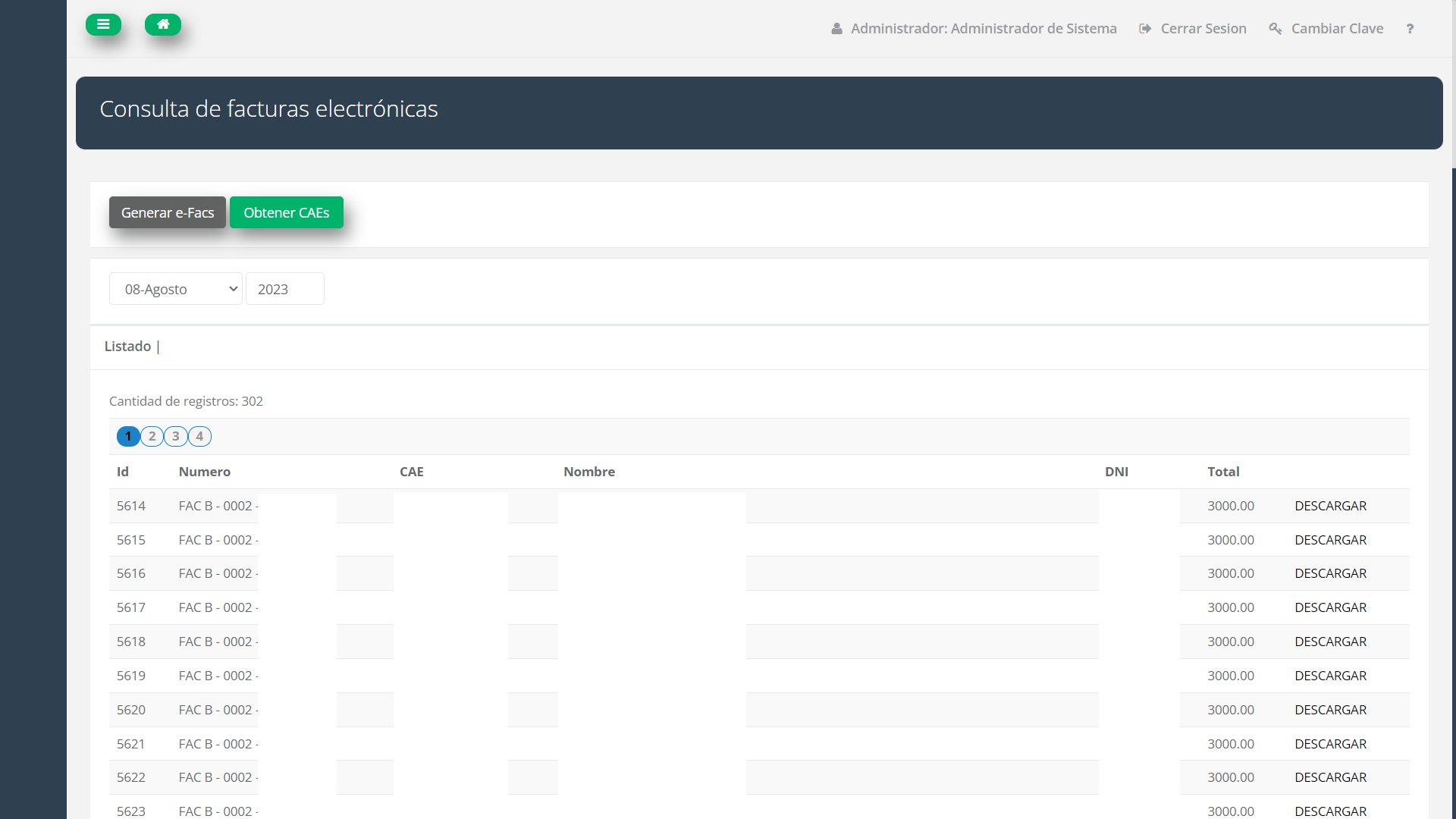Click the Obtener CAEs button
This screenshot has width=1456, height=819.
pos(287,212)
